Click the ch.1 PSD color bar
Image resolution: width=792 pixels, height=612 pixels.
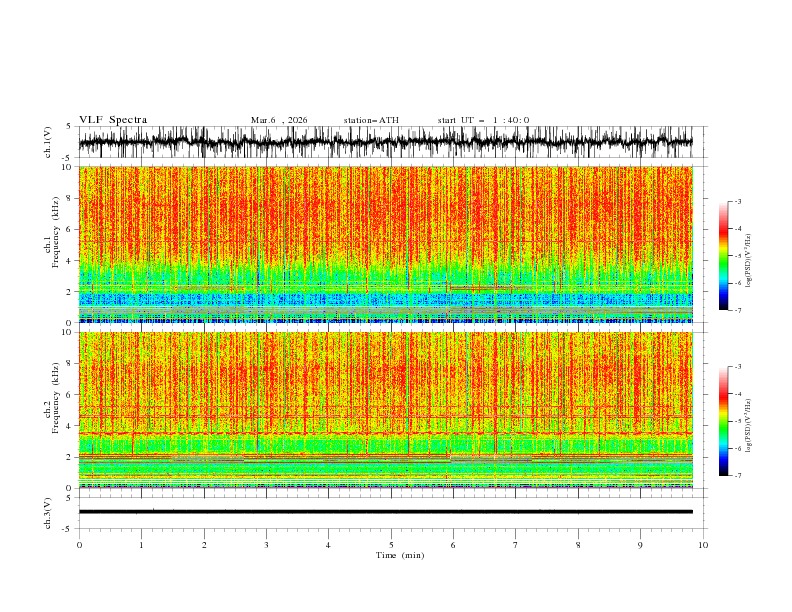click(x=723, y=255)
